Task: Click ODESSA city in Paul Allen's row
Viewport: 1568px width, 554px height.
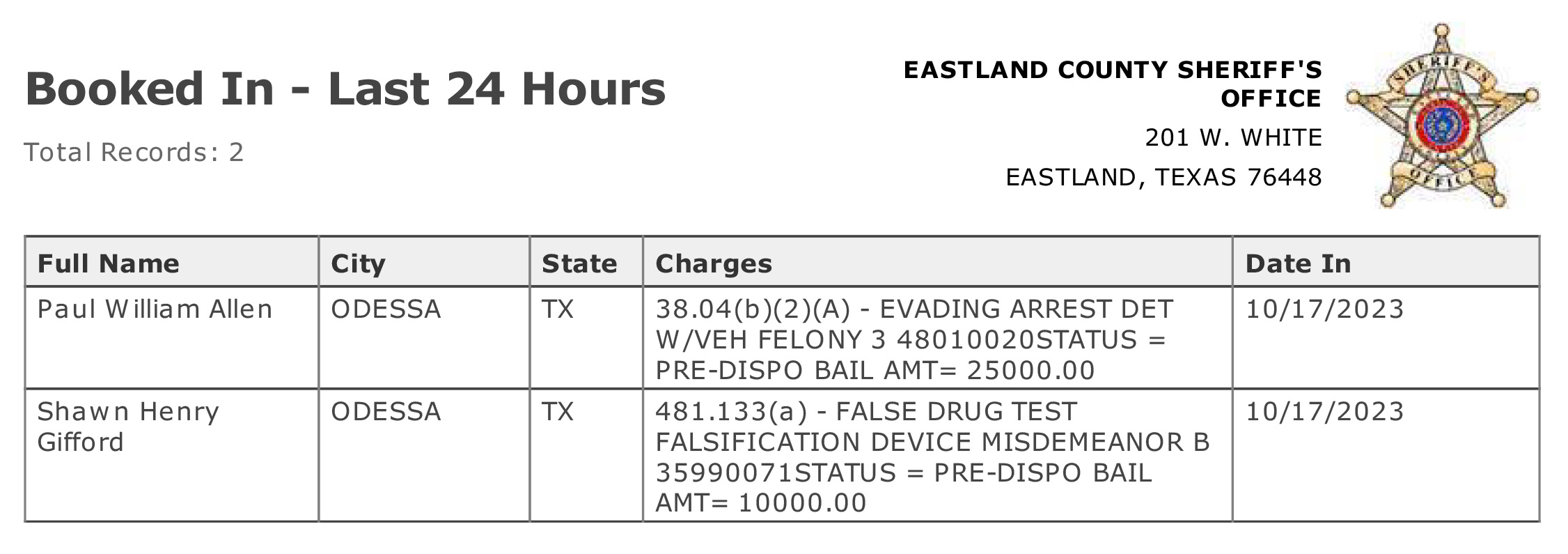Action: coord(386,309)
